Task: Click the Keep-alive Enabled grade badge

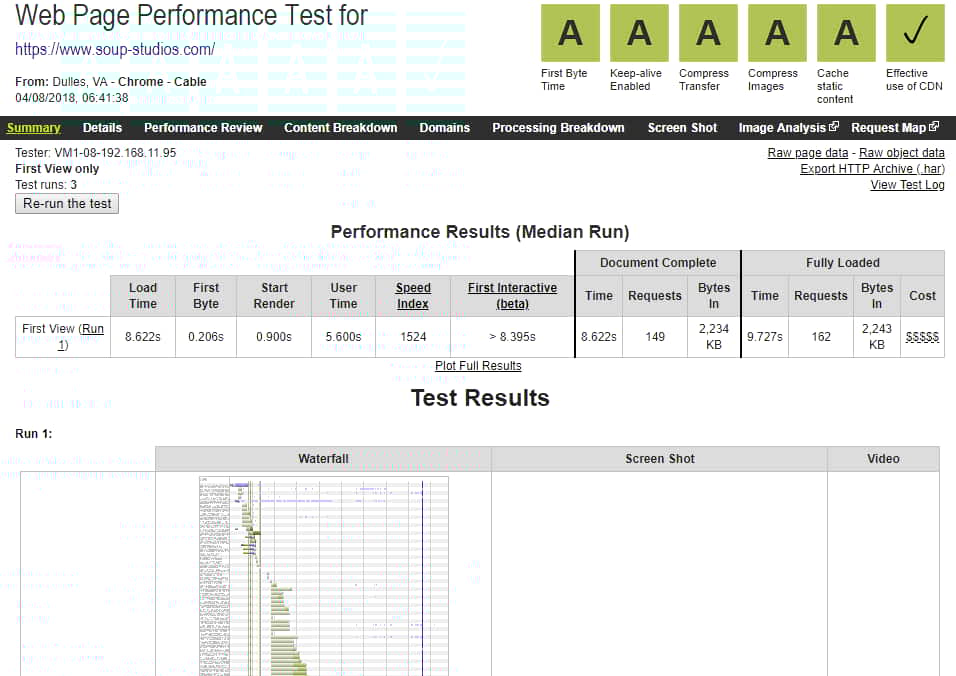Action: pyautogui.click(x=639, y=33)
